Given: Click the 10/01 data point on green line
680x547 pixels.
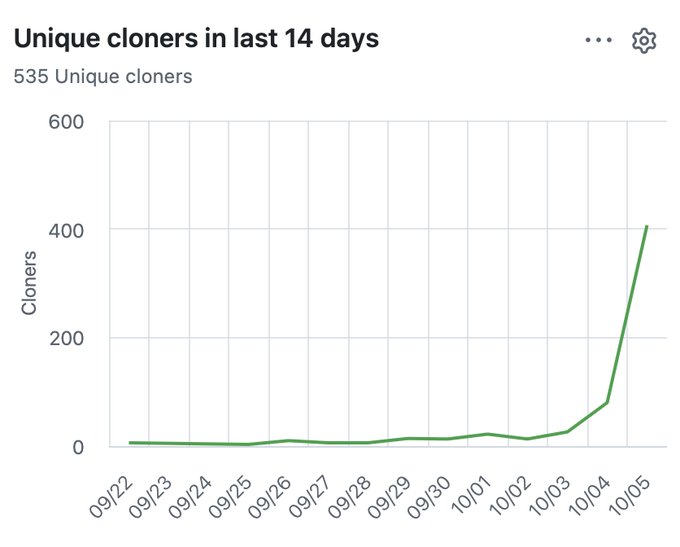Looking at the screenshot, I should [487, 434].
